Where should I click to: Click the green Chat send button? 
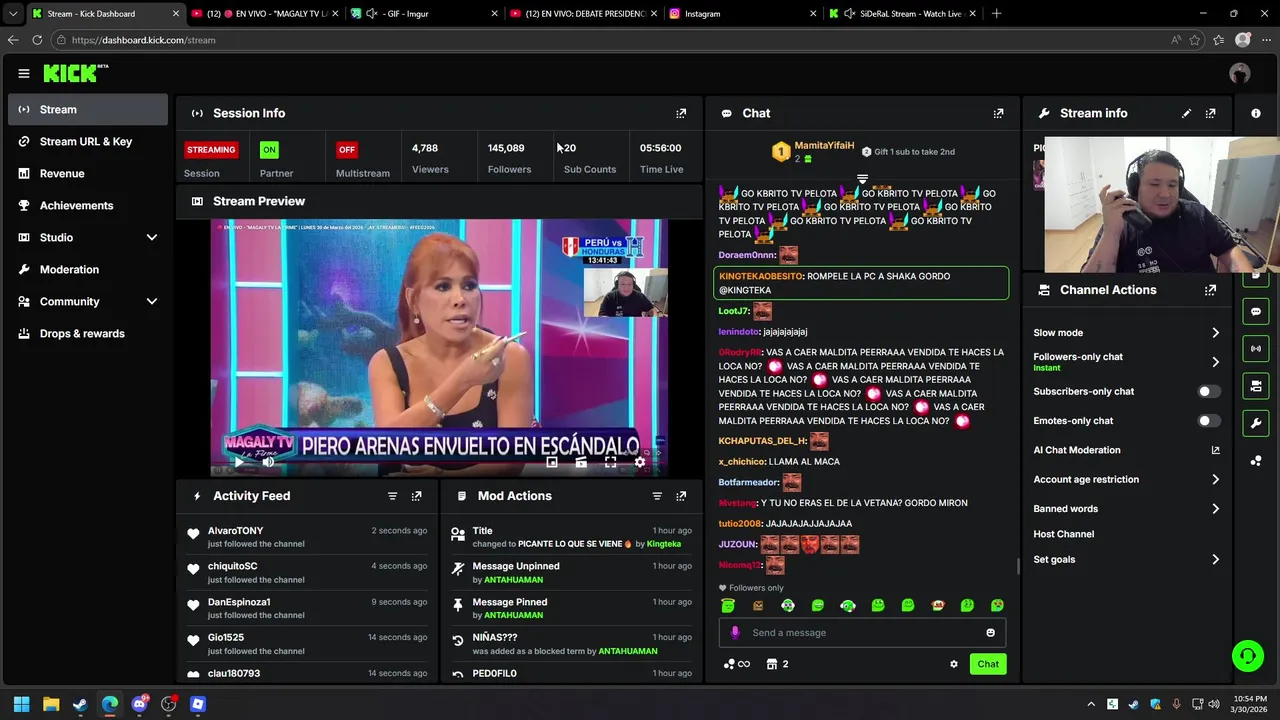coord(988,664)
